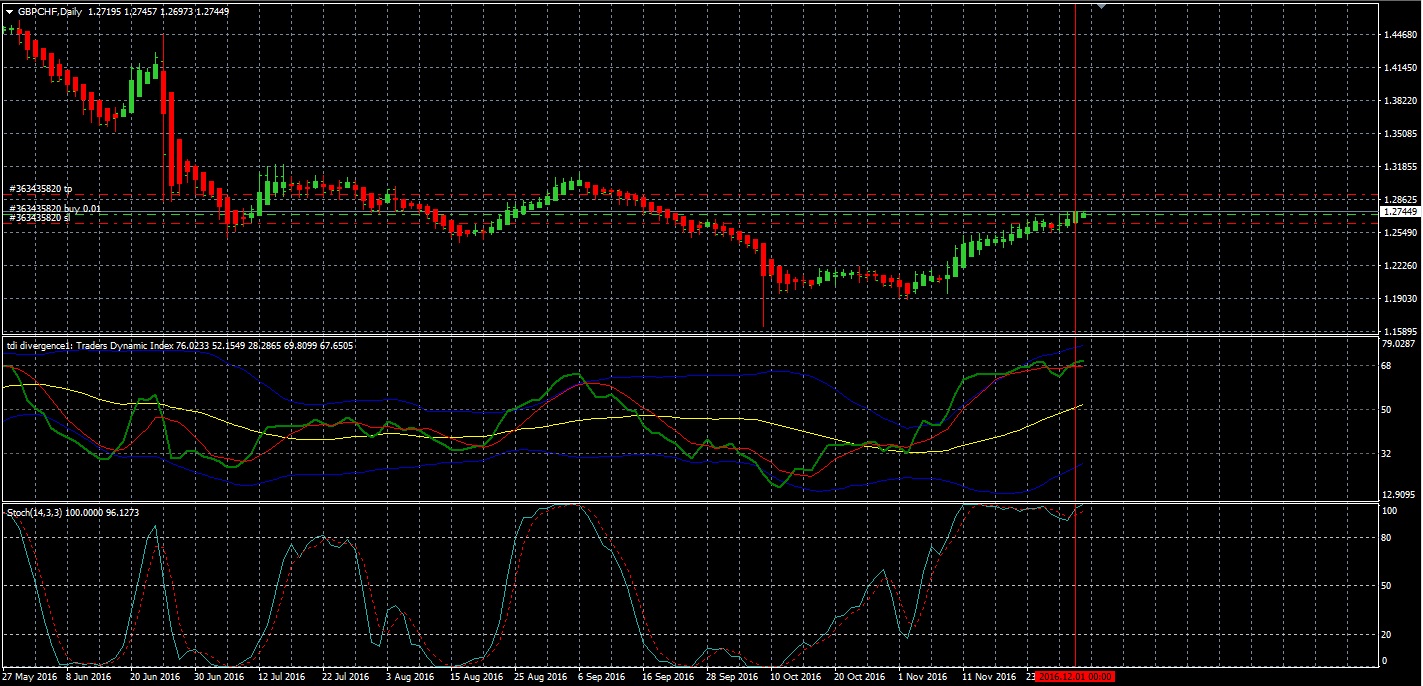Click the 11 Nov 2016 date label
The width and height of the screenshot is (1423, 686).
988,677
